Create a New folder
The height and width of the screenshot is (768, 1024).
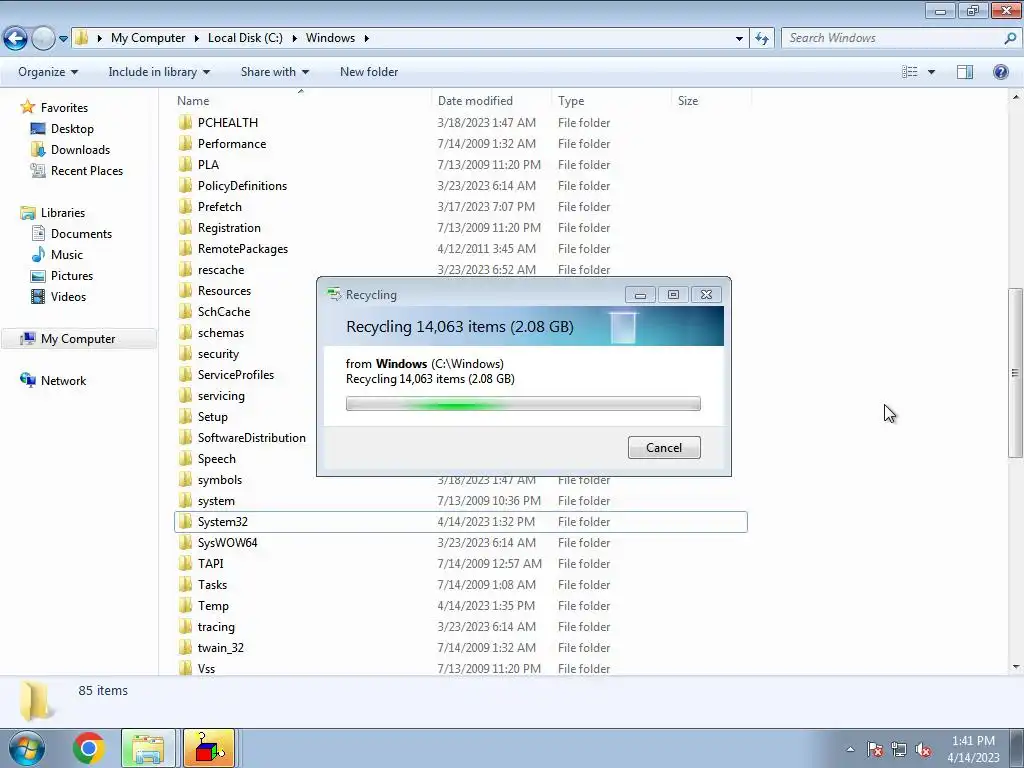tap(369, 72)
